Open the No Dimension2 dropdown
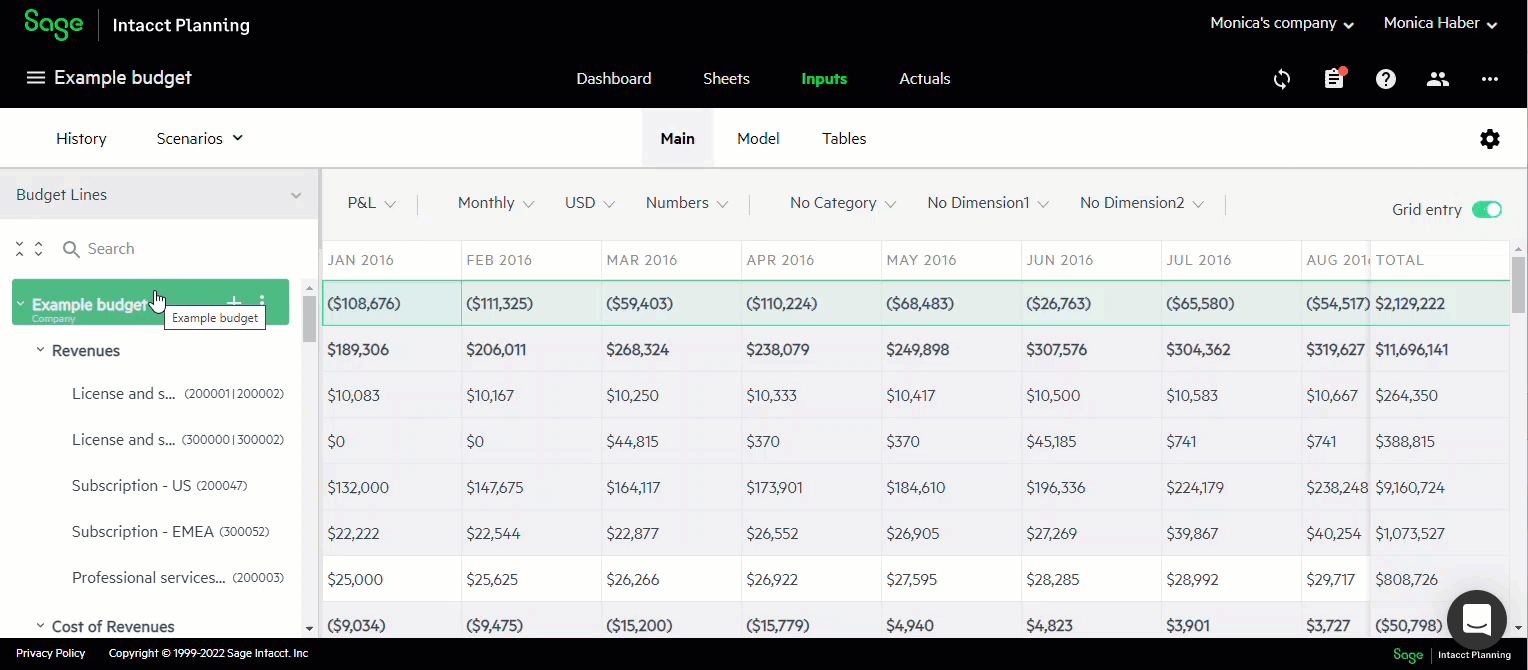This screenshot has width=1528, height=670. pos(1142,203)
